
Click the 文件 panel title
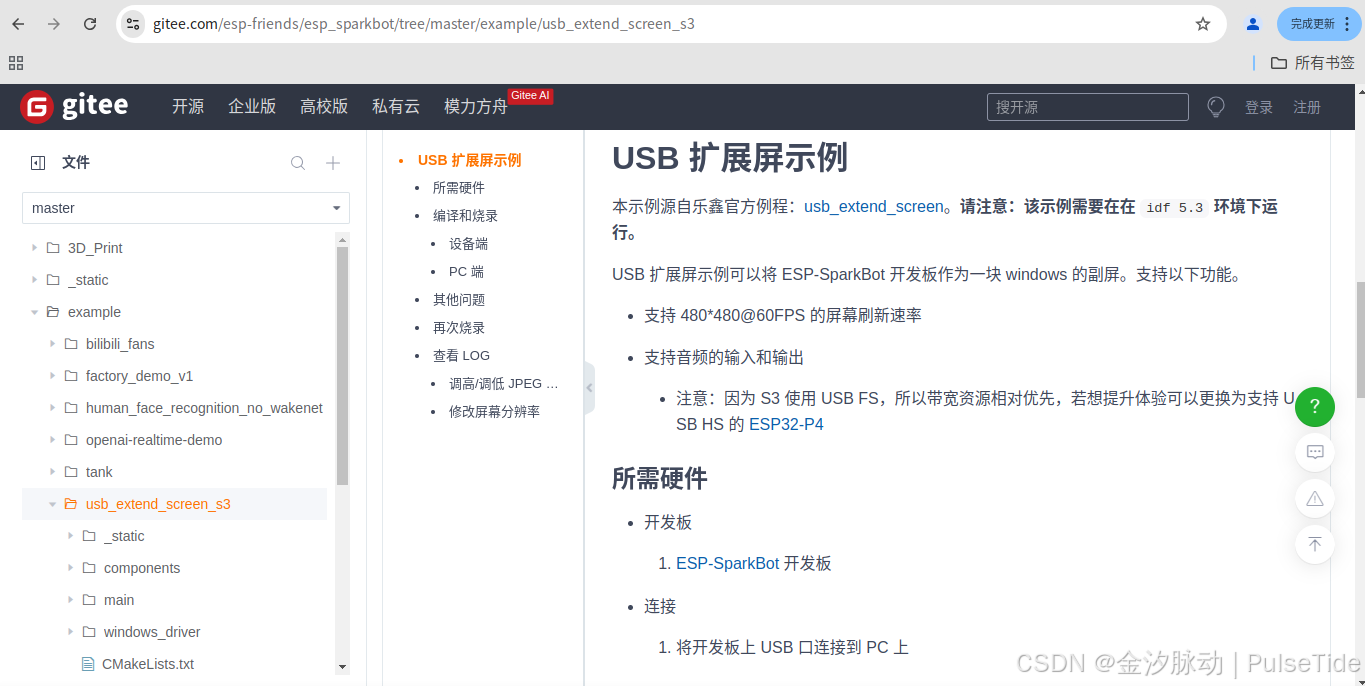point(76,163)
